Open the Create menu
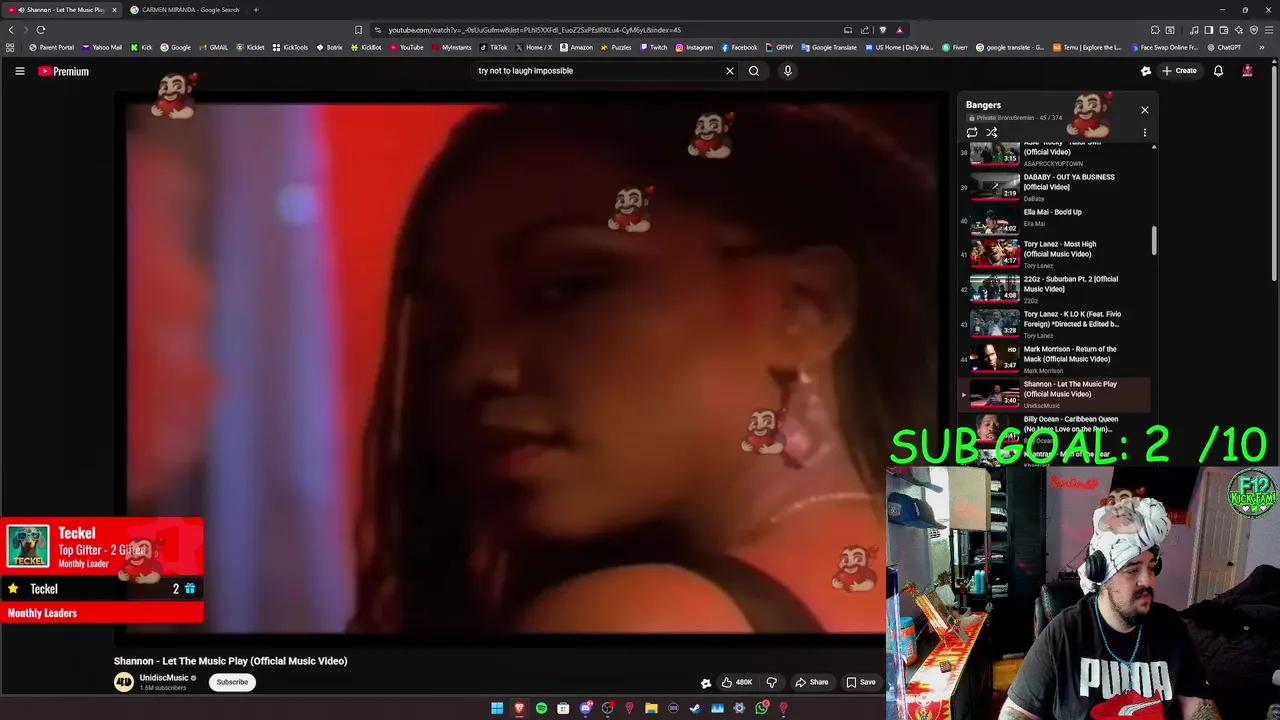This screenshot has width=1280, height=720. [x=1179, y=71]
